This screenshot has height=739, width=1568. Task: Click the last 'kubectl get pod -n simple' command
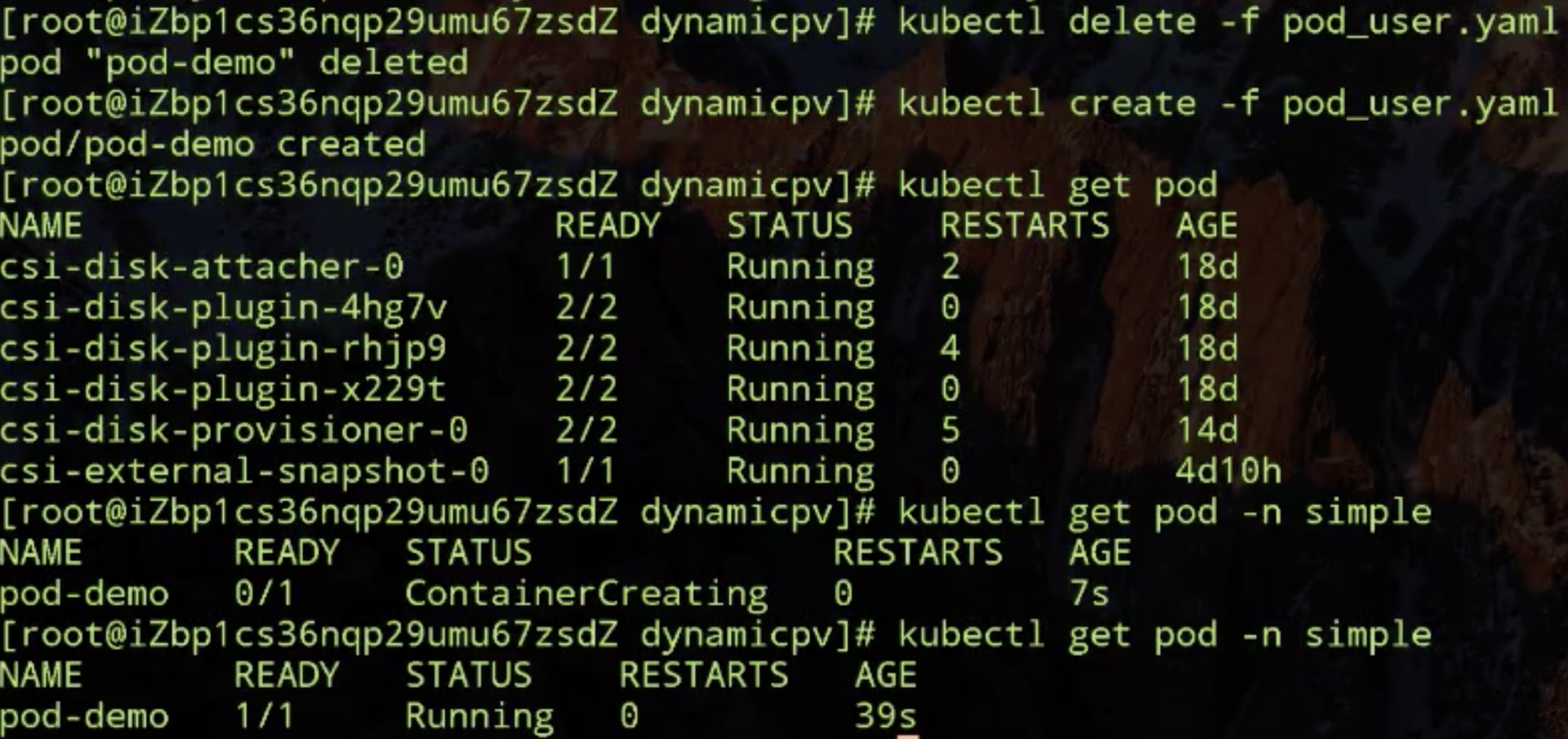[1165, 635]
